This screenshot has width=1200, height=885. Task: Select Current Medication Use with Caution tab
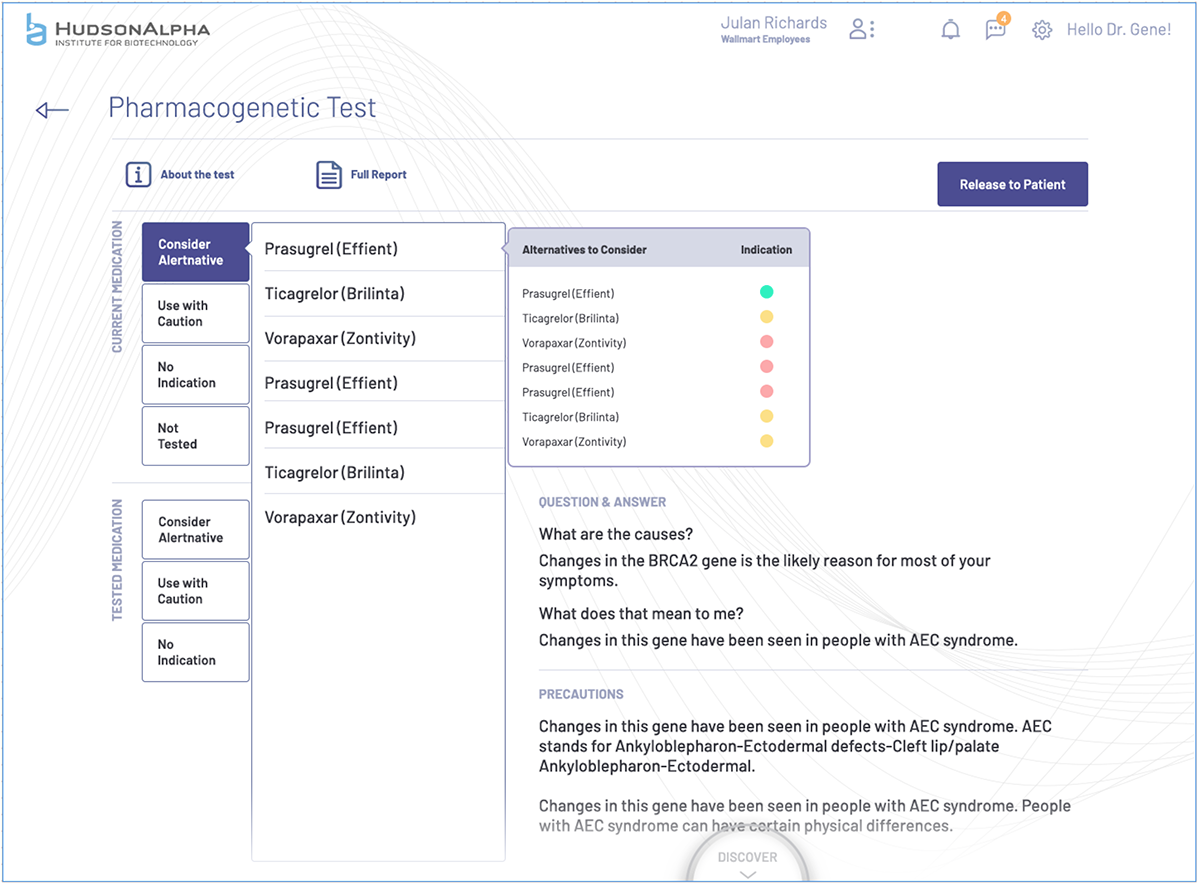click(x=196, y=314)
